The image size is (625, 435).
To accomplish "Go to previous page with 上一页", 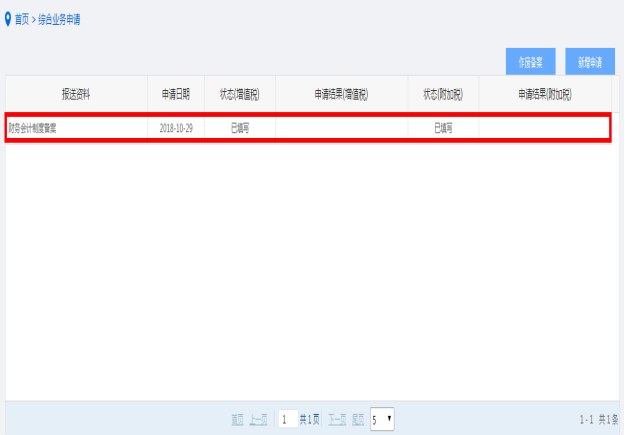I will 259,419.
